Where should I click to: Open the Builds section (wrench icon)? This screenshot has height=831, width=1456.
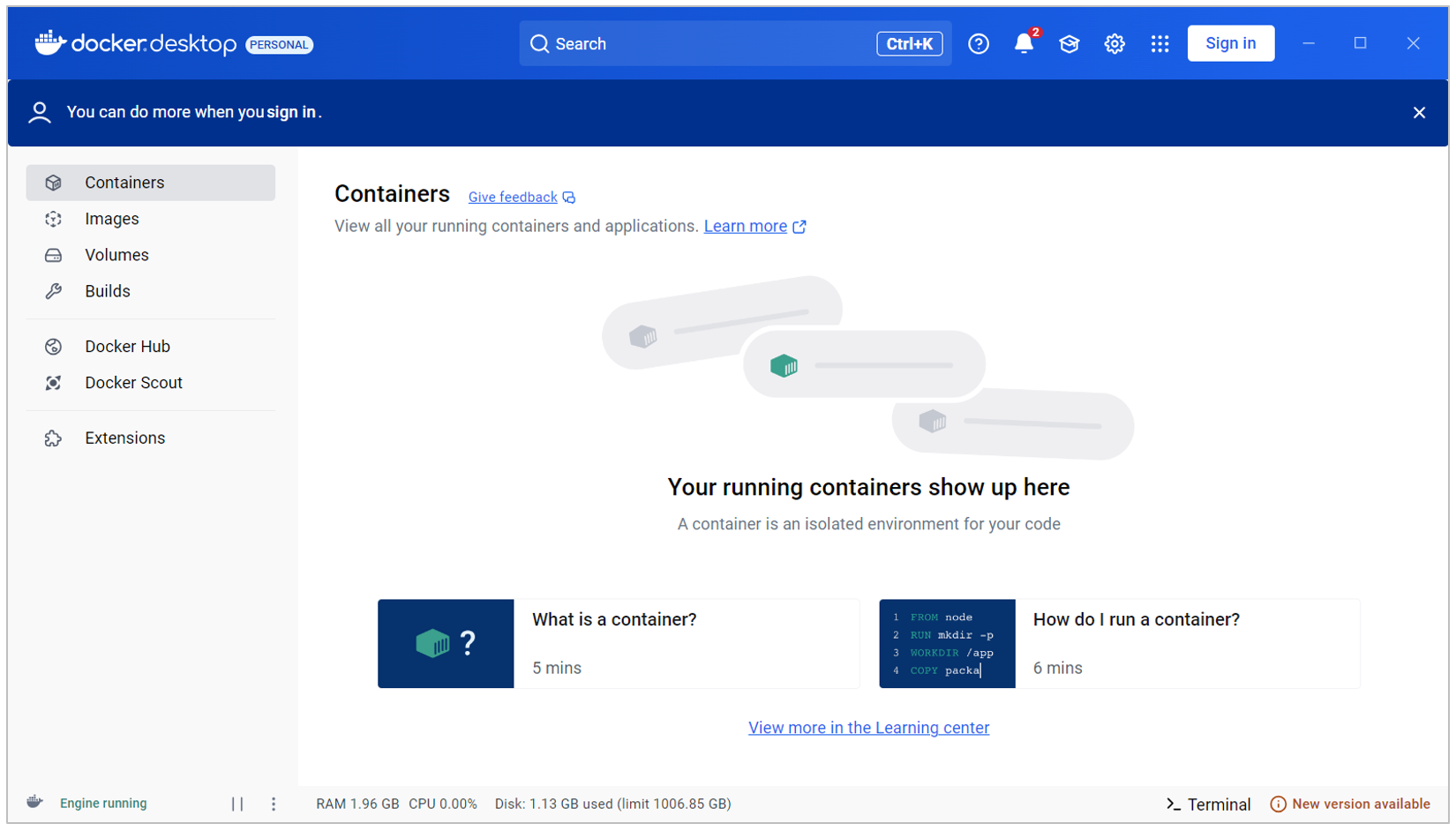coord(107,291)
